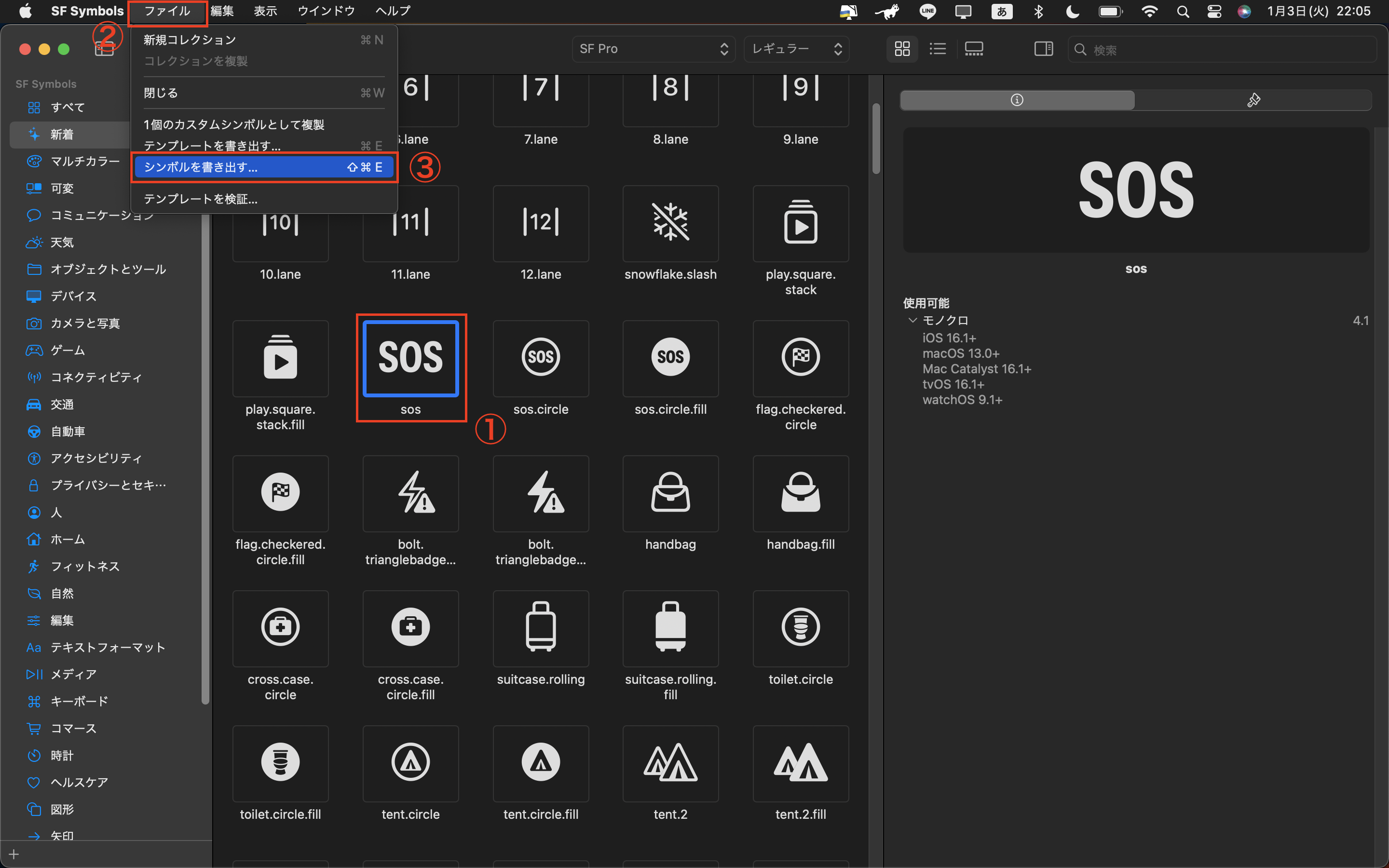Select the 8.lane symbol
The image size is (1389, 868).
(x=670, y=100)
